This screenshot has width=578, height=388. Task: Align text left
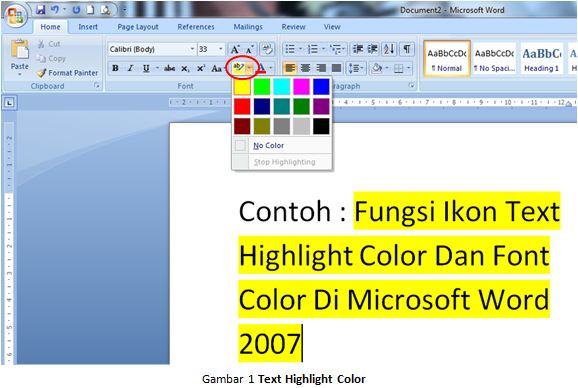(290, 68)
